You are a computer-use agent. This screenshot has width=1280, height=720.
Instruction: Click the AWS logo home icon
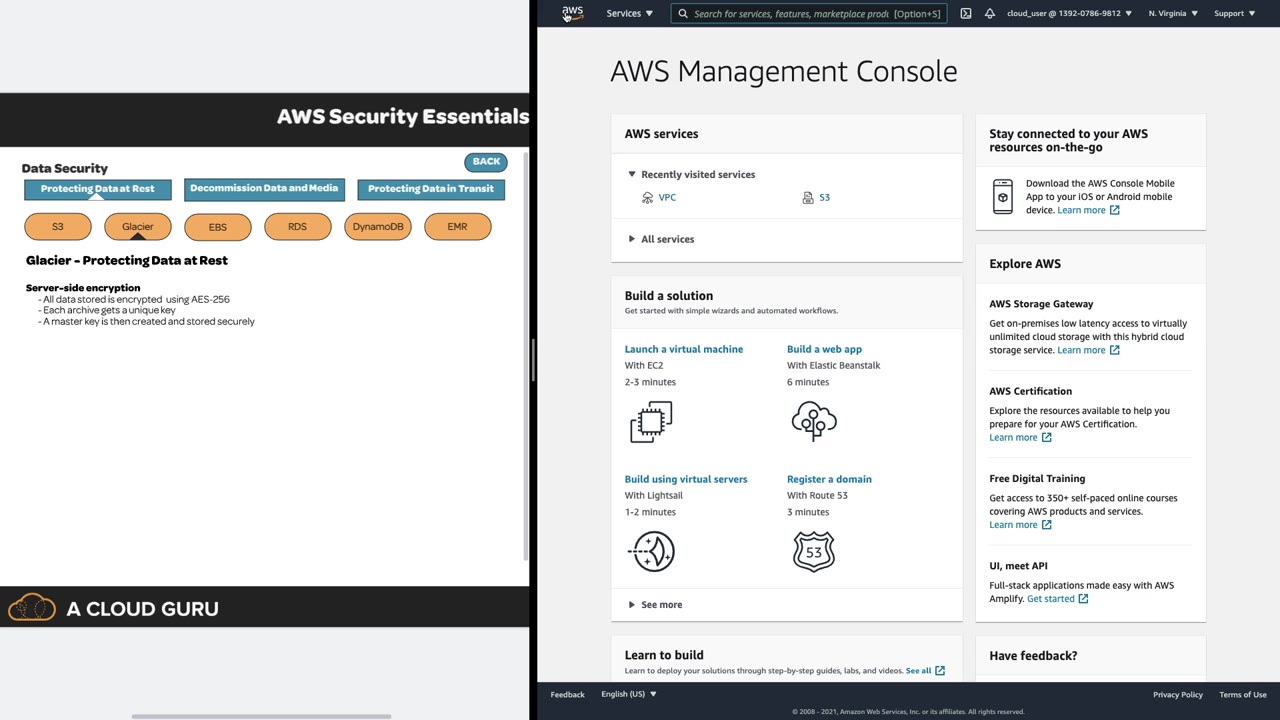click(572, 13)
